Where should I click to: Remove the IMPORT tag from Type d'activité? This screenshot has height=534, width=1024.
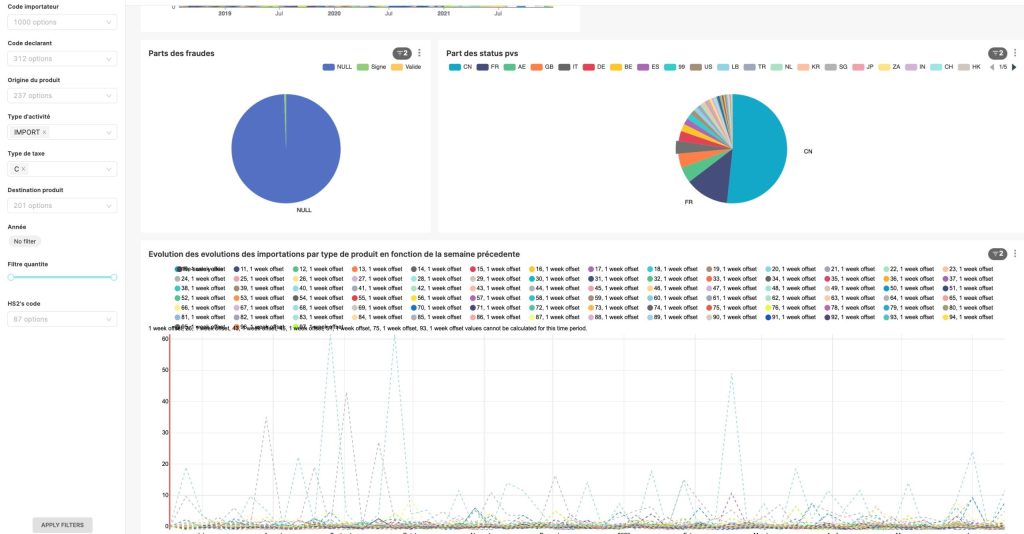click(x=44, y=133)
